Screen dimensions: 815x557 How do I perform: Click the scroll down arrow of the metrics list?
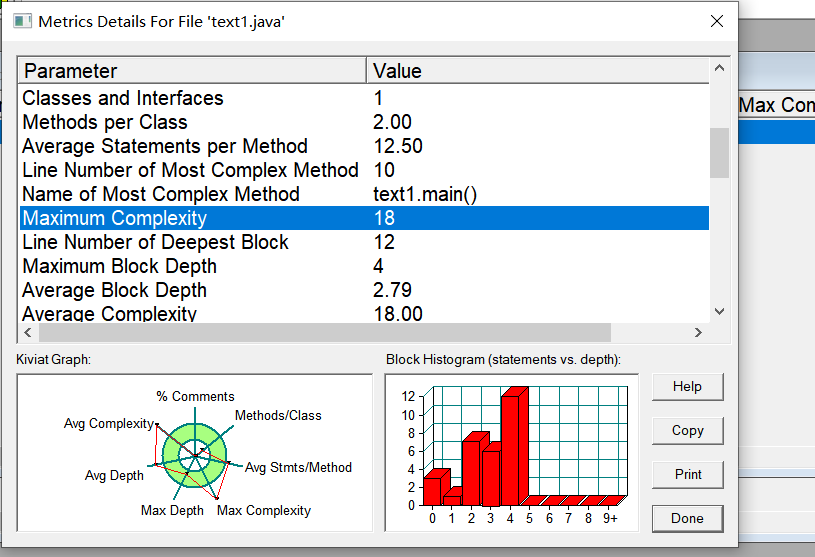tap(719, 311)
